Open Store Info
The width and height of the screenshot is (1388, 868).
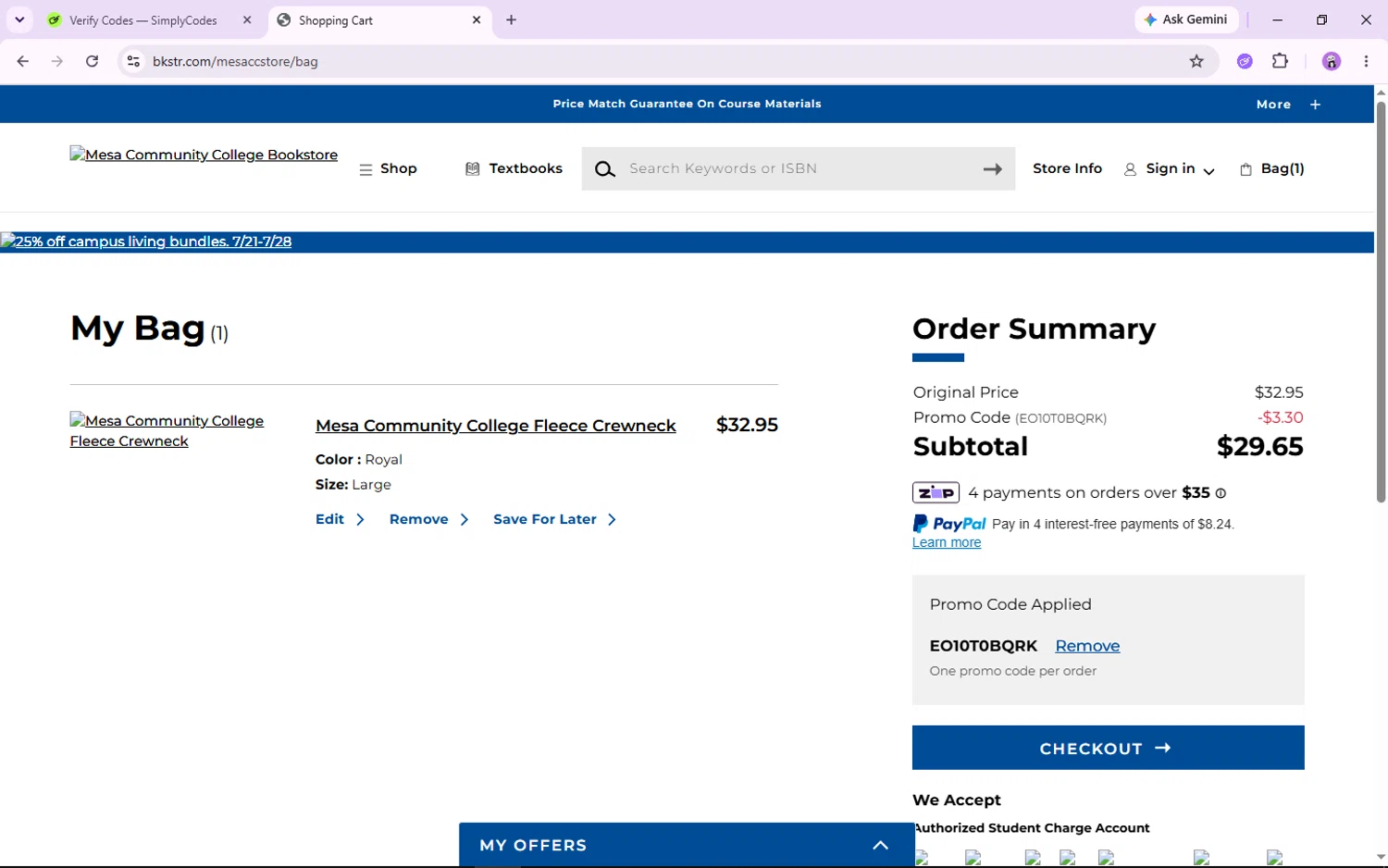1067,168
